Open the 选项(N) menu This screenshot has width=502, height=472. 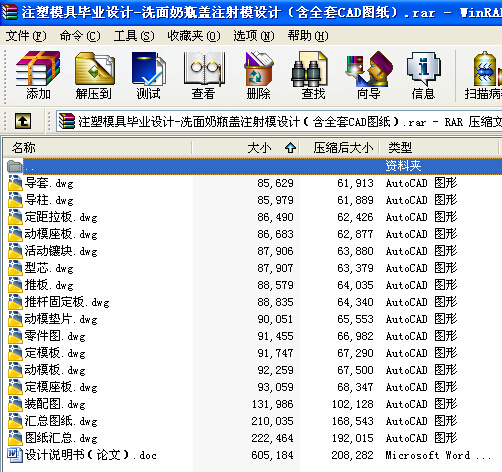pyautogui.click(x=254, y=36)
